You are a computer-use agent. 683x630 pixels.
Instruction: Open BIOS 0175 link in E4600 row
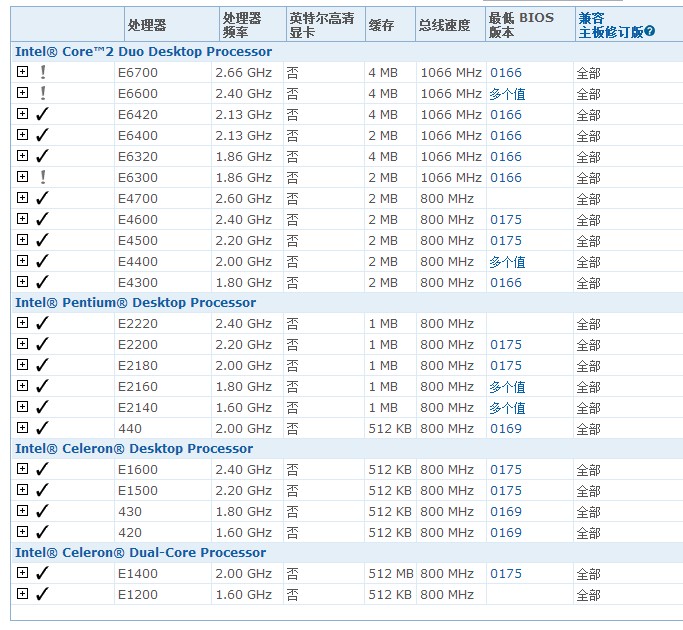click(x=506, y=220)
